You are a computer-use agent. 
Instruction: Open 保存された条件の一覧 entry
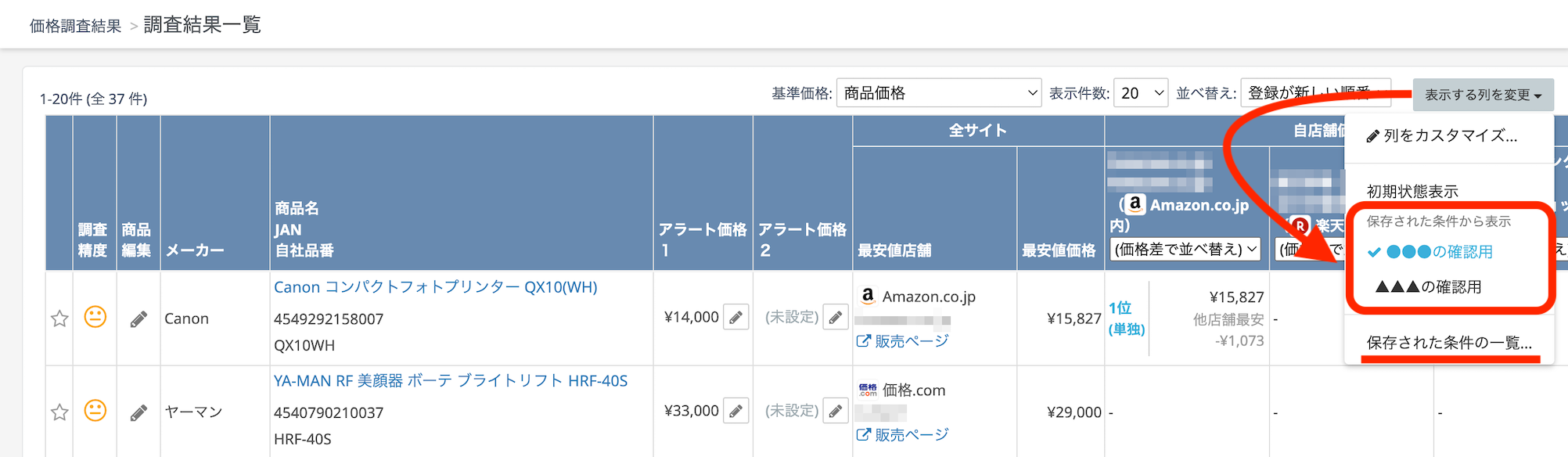(x=1449, y=343)
